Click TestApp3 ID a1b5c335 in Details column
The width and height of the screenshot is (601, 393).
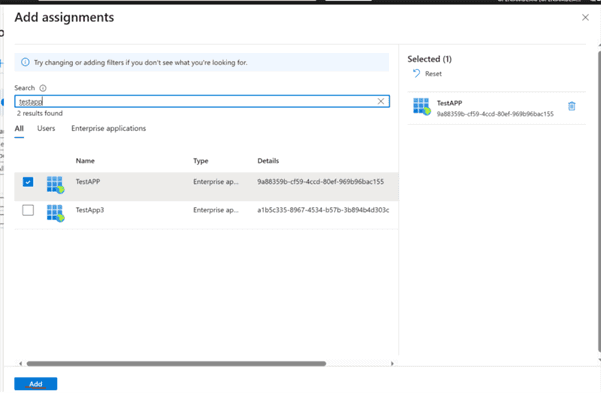(323, 210)
